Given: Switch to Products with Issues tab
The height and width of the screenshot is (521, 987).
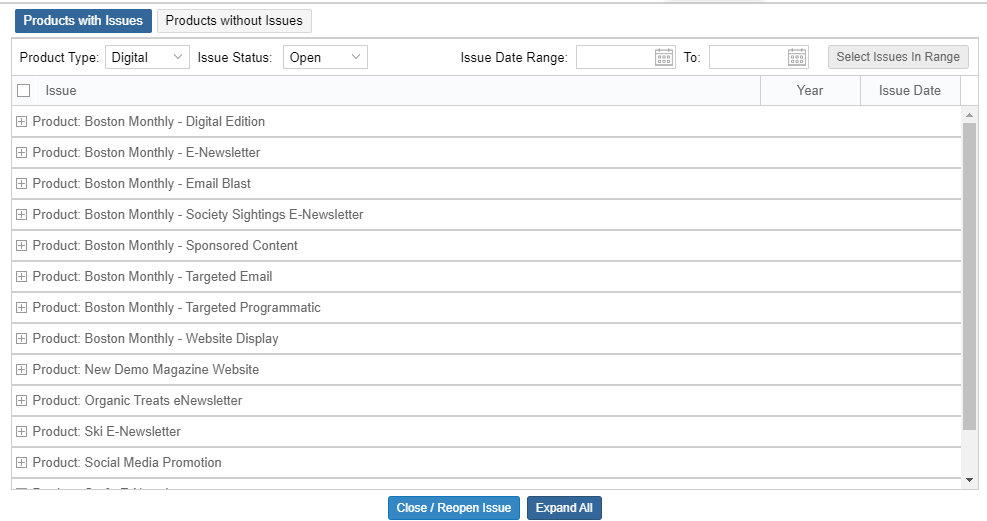Looking at the screenshot, I should coord(83,21).
